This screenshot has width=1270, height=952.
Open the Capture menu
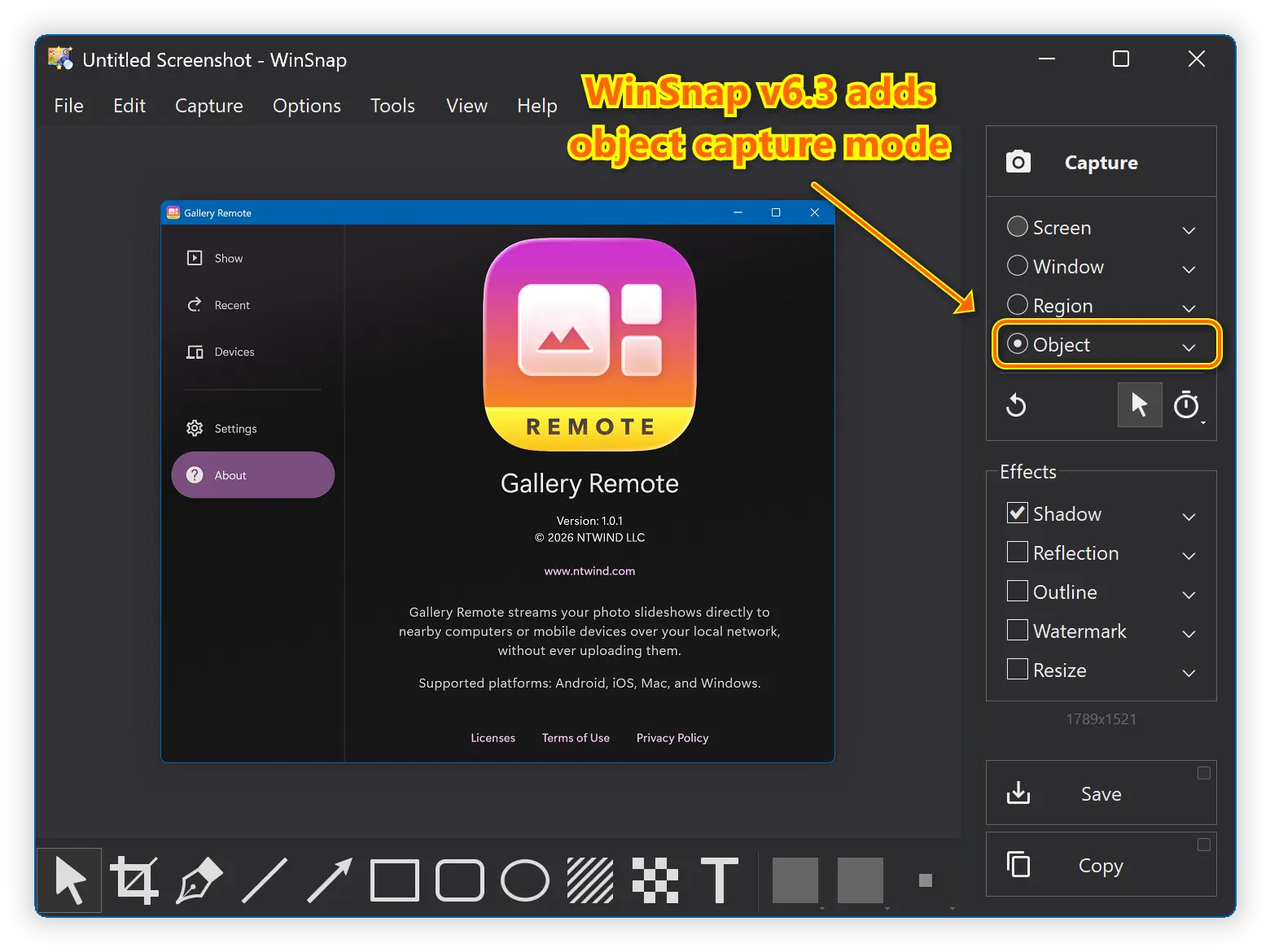tap(209, 106)
